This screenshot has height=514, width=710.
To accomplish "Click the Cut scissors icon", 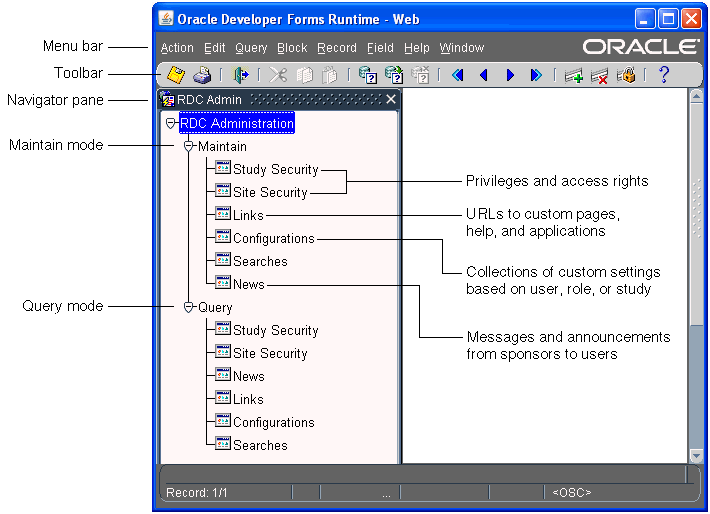I will (278, 75).
